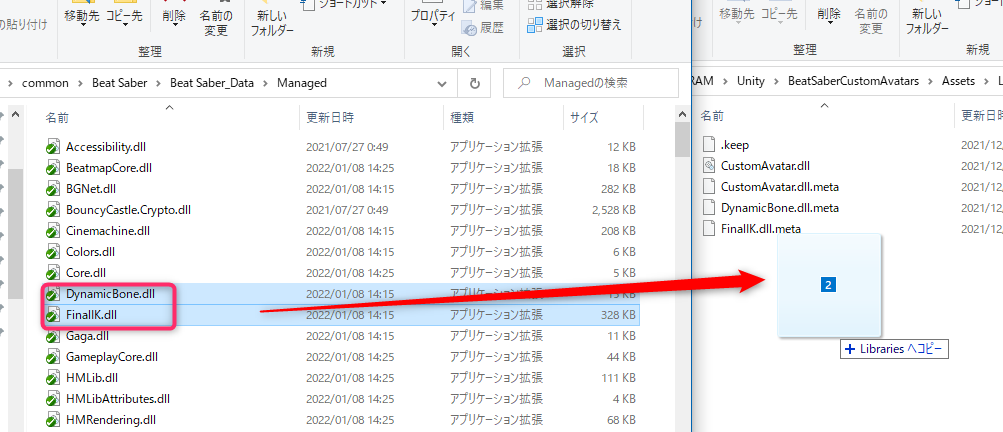Click the HMLib.dll file icon
Screen dimensions: 1003x432
pyautogui.click(x=52, y=378)
